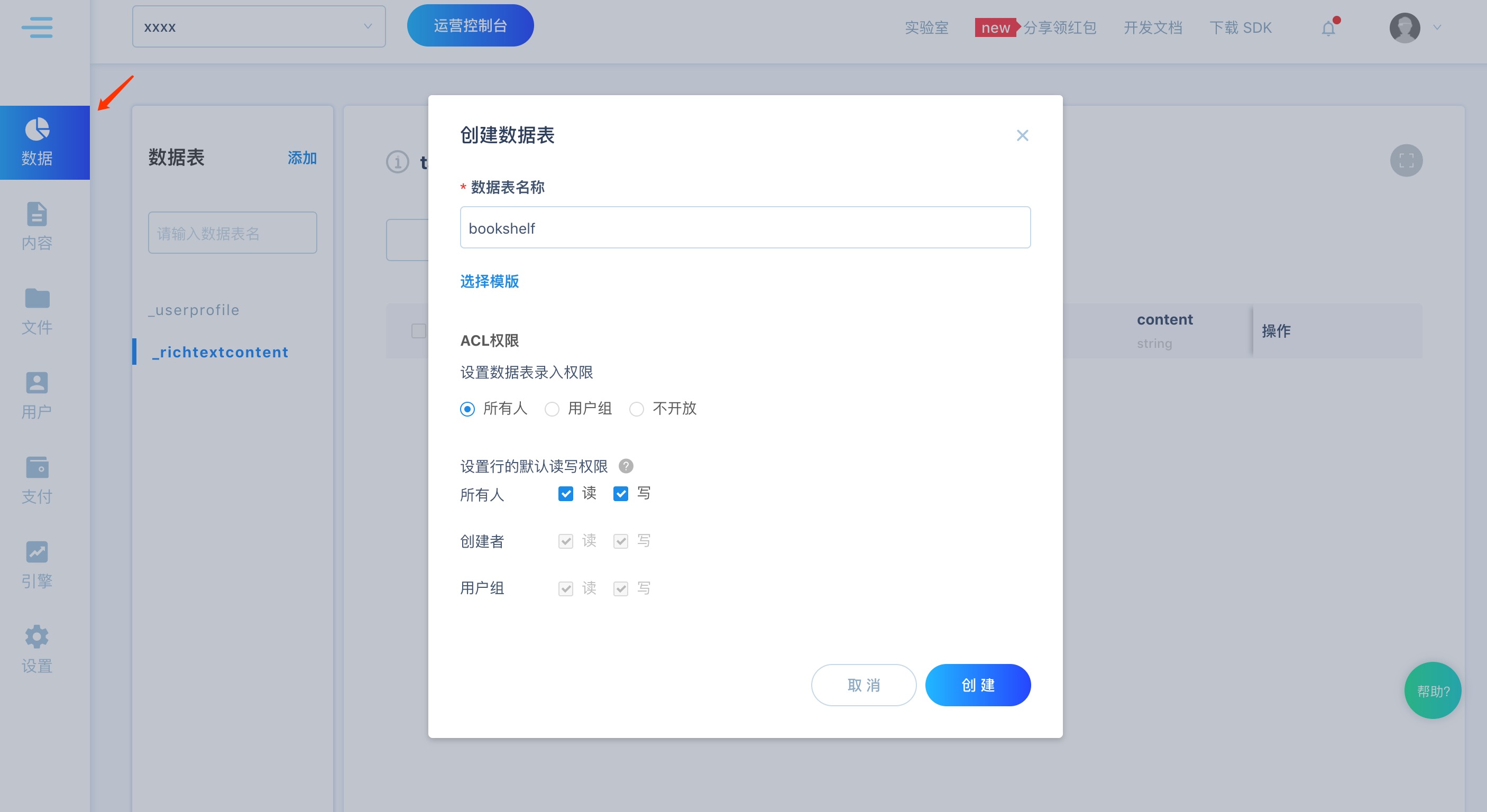Expand the user avatar dropdown arrow
The height and width of the screenshot is (812, 1487).
[1437, 27]
